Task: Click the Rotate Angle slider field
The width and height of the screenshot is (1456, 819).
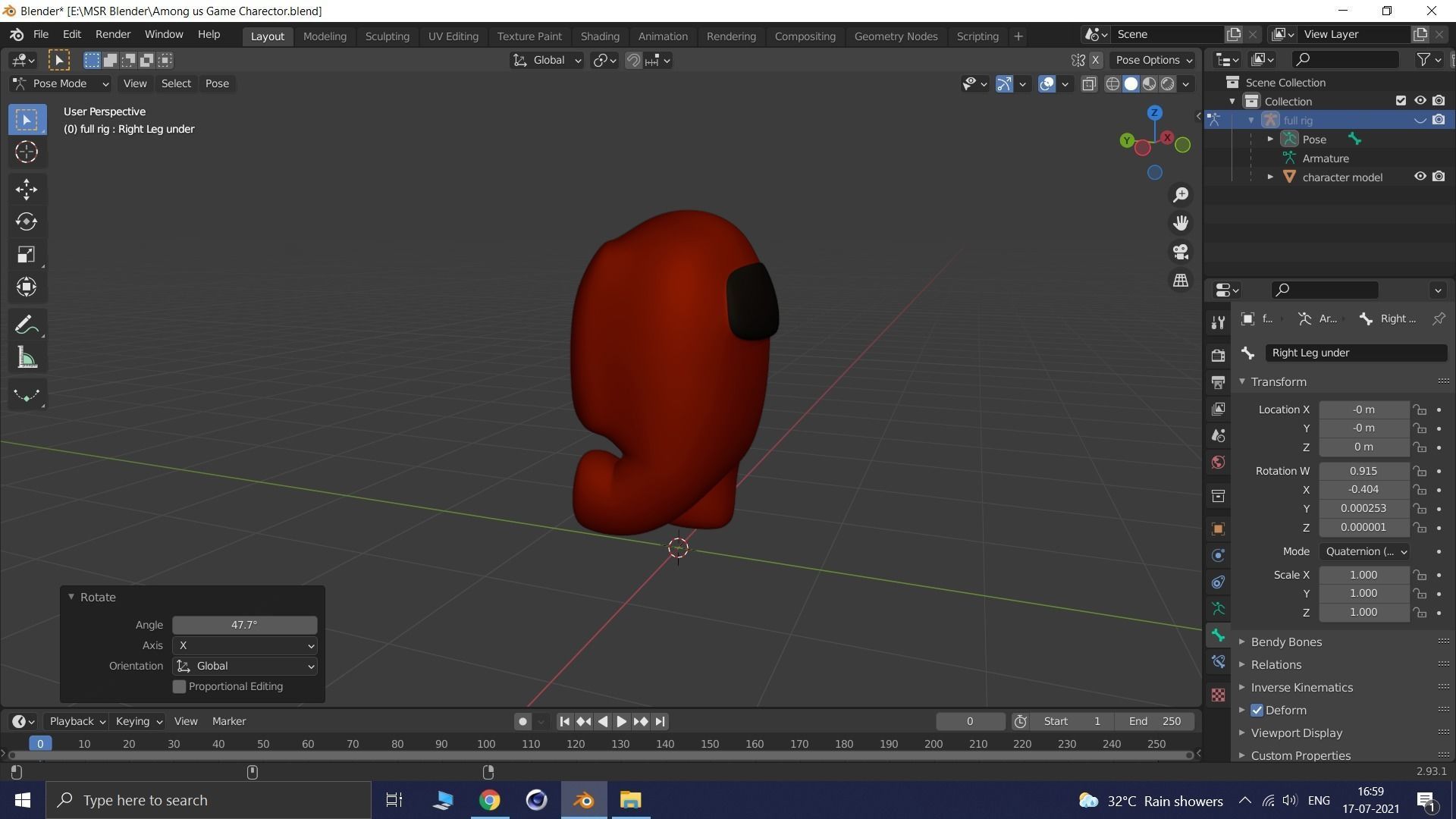Action: (x=244, y=625)
